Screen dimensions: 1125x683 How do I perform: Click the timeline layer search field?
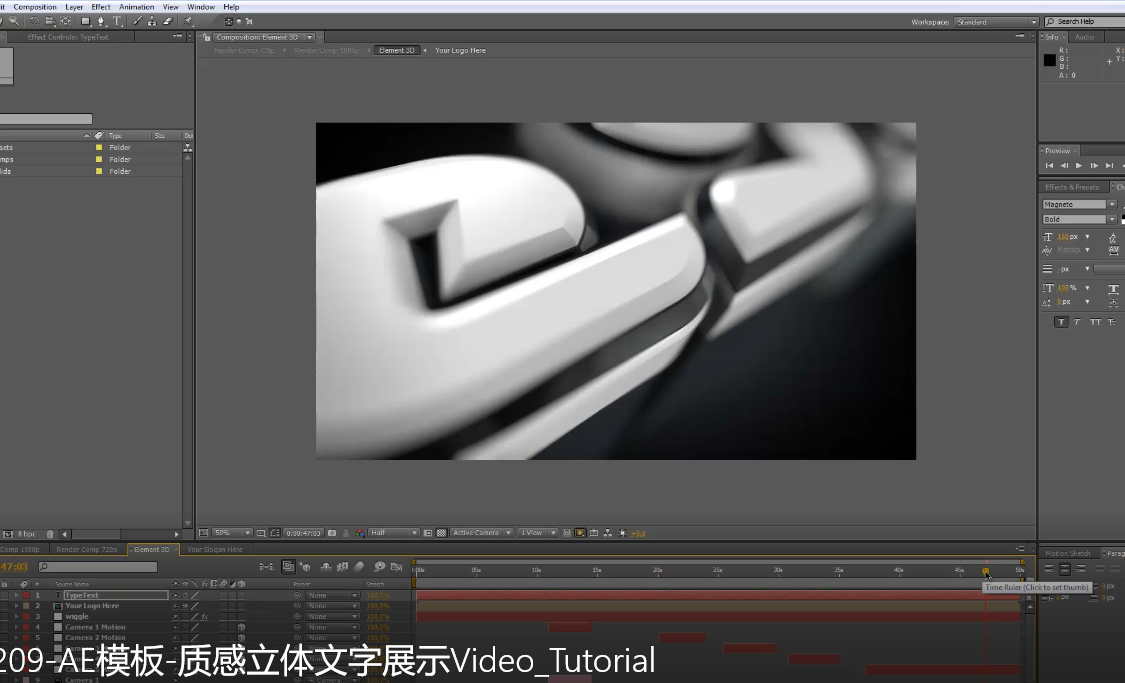point(98,567)
